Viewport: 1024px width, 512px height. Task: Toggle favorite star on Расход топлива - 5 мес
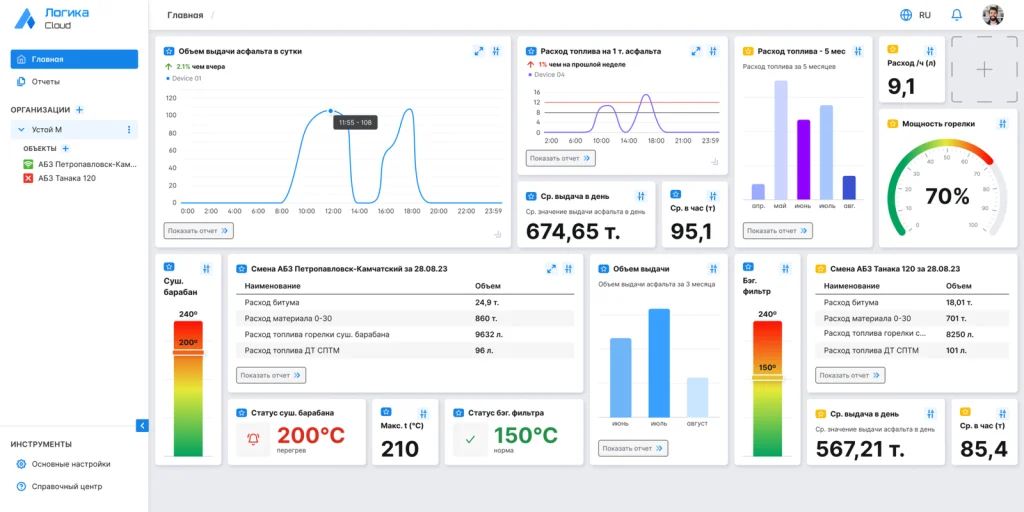coord(748,51)
